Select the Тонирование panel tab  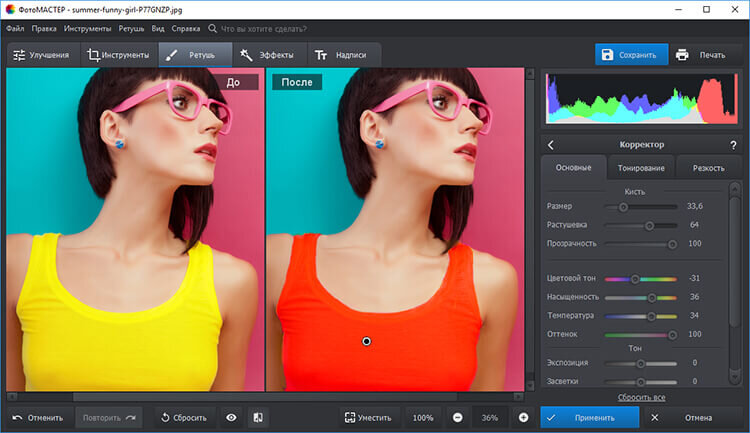(x=641, y=167)
